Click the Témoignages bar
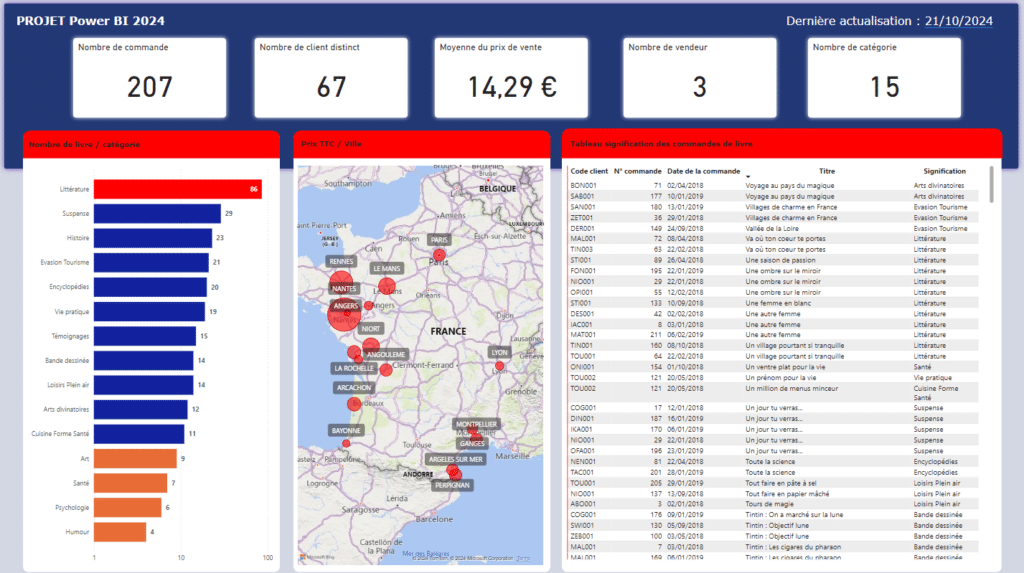 (x=145, y=336)
